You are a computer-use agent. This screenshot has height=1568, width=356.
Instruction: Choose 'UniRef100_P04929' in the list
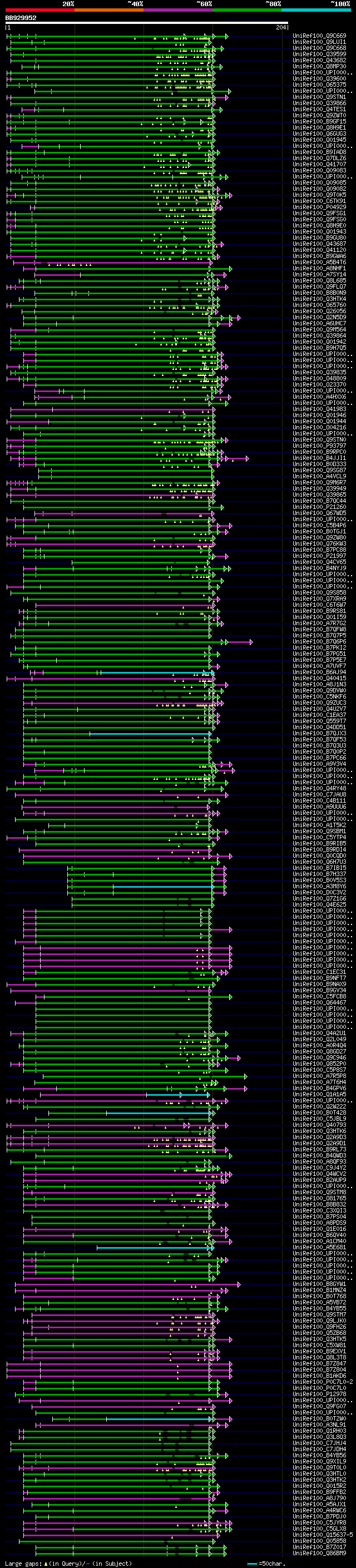point(319,207)
